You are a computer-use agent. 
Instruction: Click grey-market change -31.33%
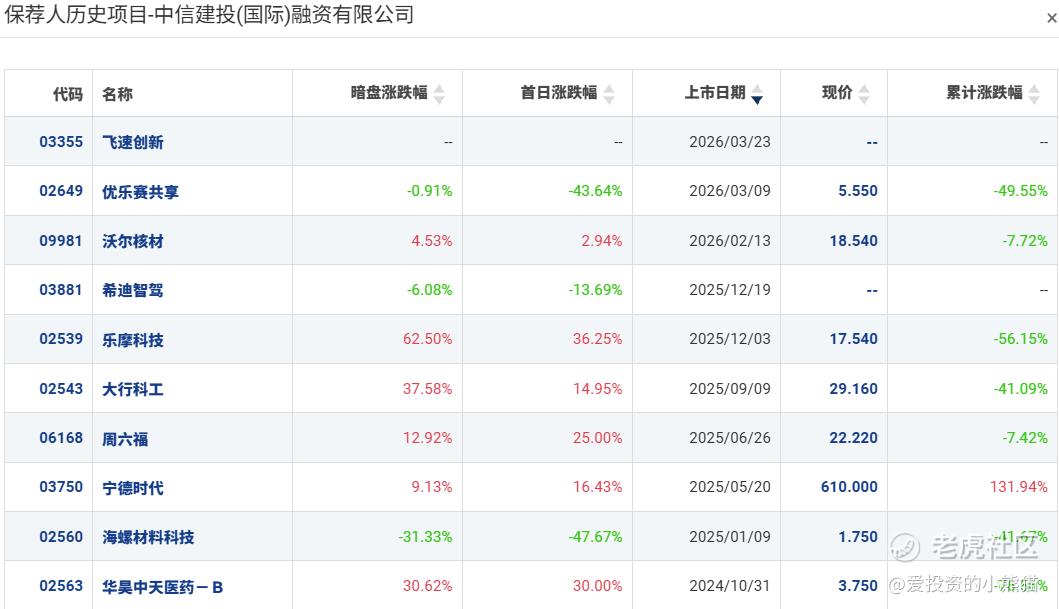pyautogui.click(x=425, y=537)
